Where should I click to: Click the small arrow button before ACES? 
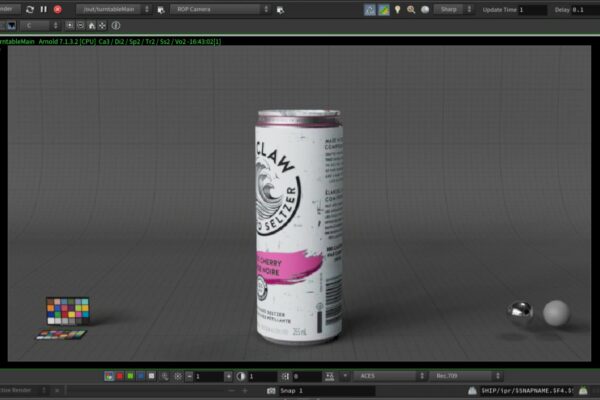345,376
